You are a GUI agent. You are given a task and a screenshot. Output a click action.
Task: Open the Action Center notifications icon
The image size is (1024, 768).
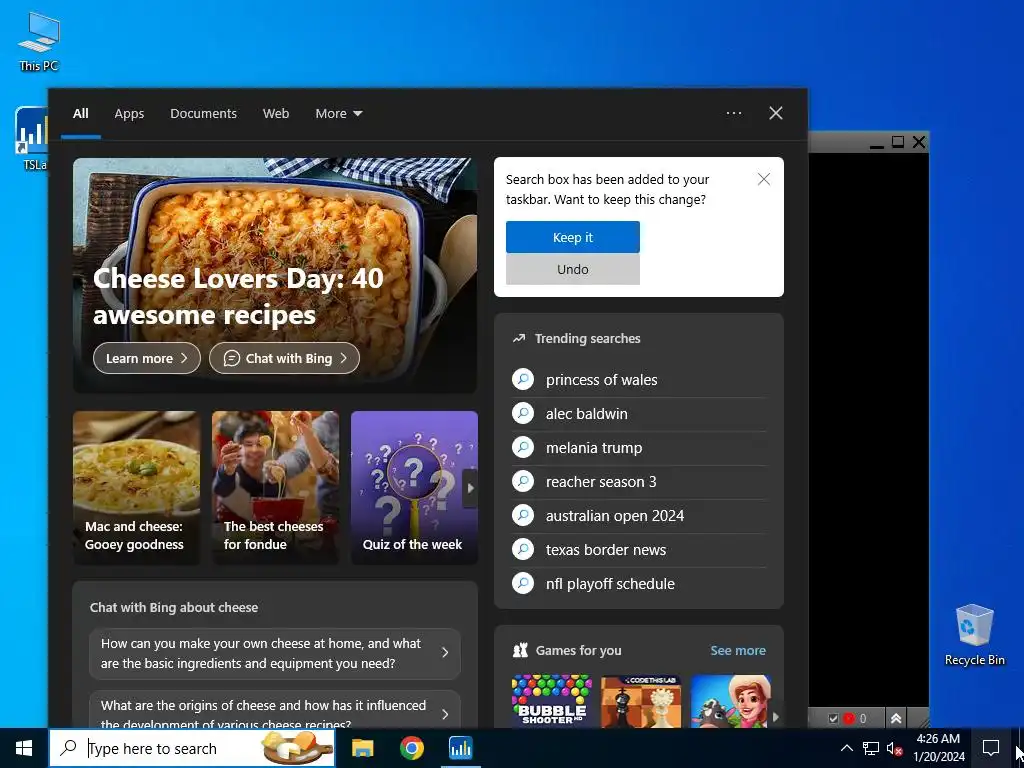[991, 748]
